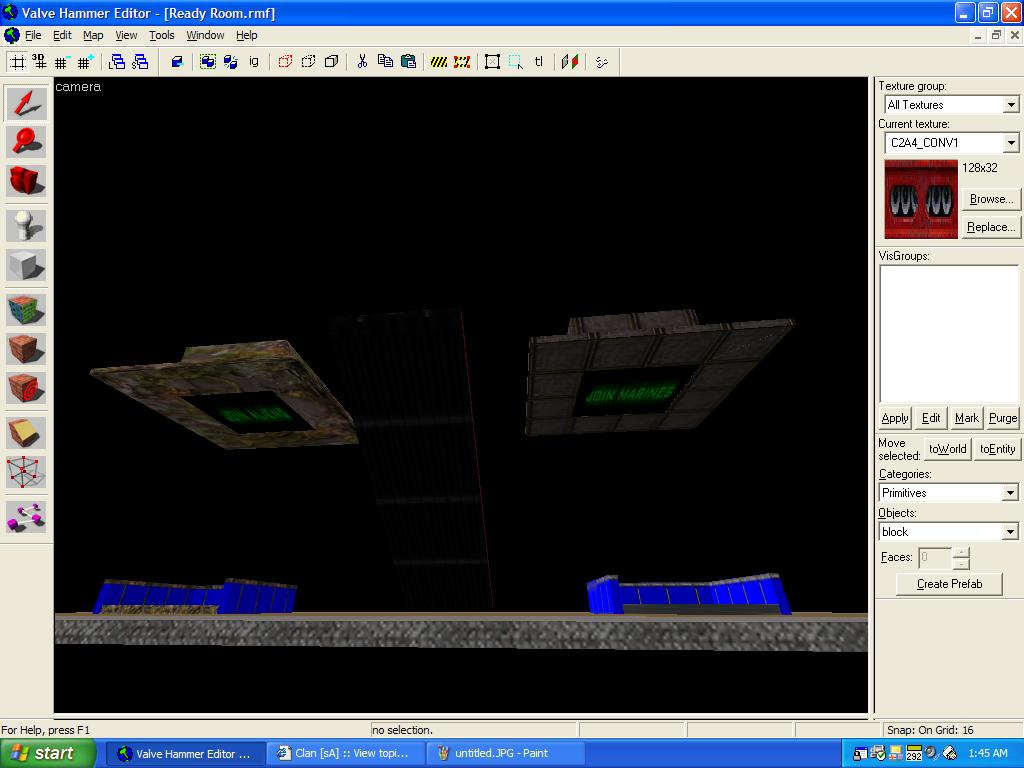The width and height of the screenshot is (1024, 768).
Task: Select the Apply decals tool
Action: [x=26, y=388]
